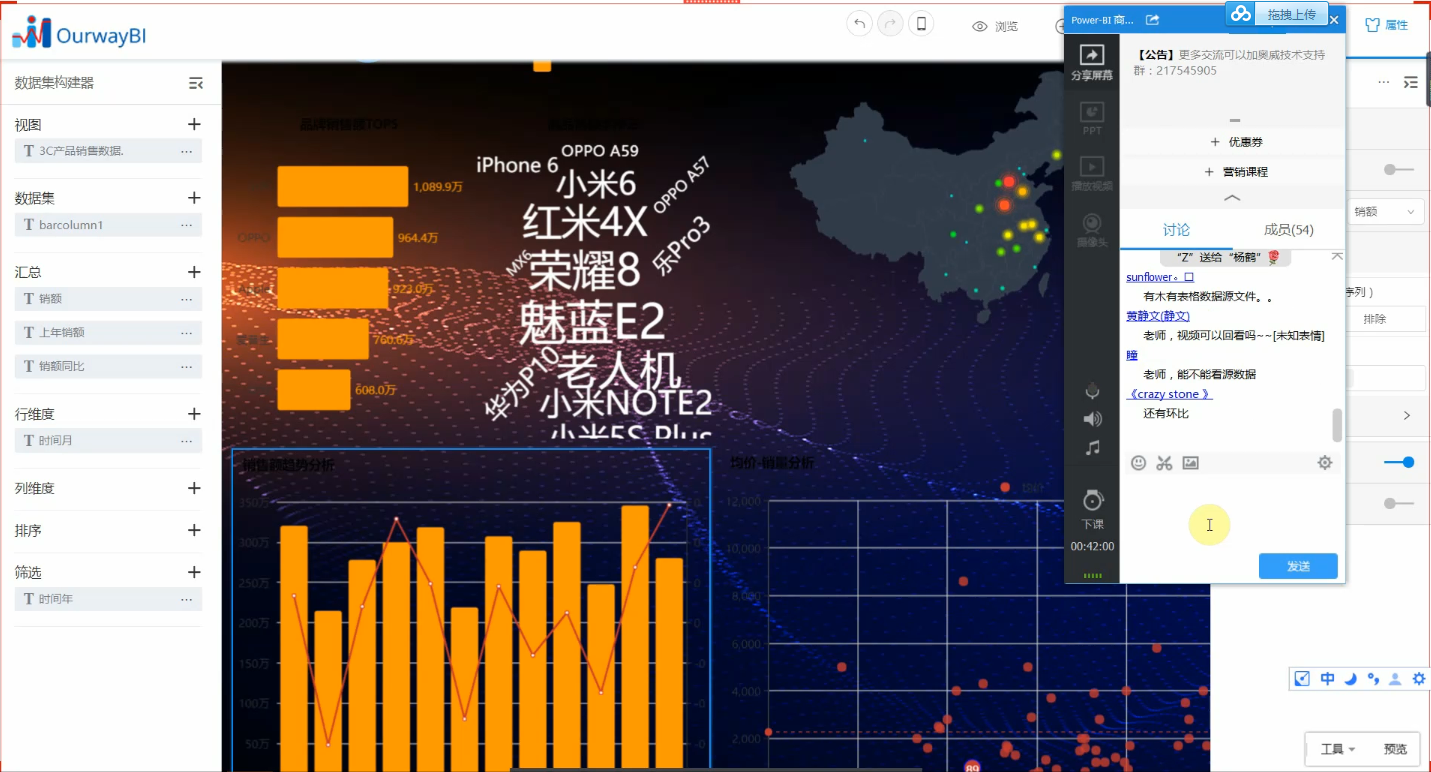Screen dimensions: 1431x772
Task: Open the PPT sharing option
Action: click(x=1092, y=119)
